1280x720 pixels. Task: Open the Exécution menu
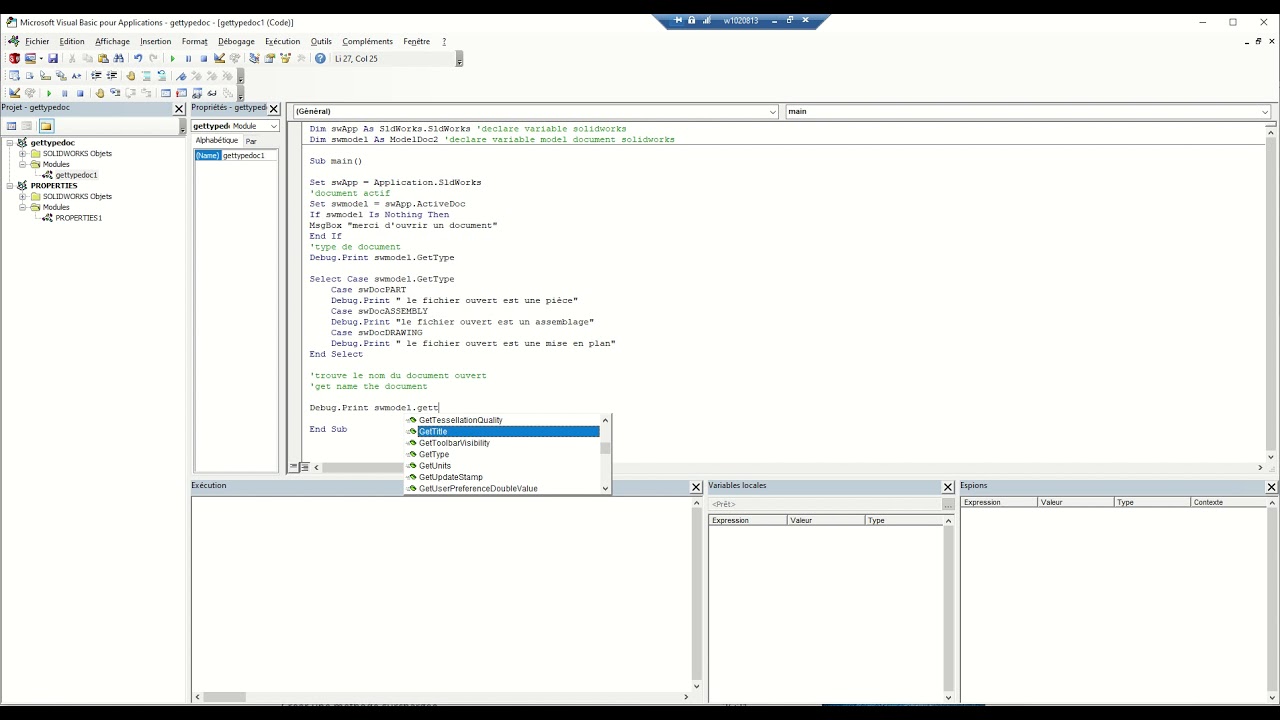pos(282,41)
